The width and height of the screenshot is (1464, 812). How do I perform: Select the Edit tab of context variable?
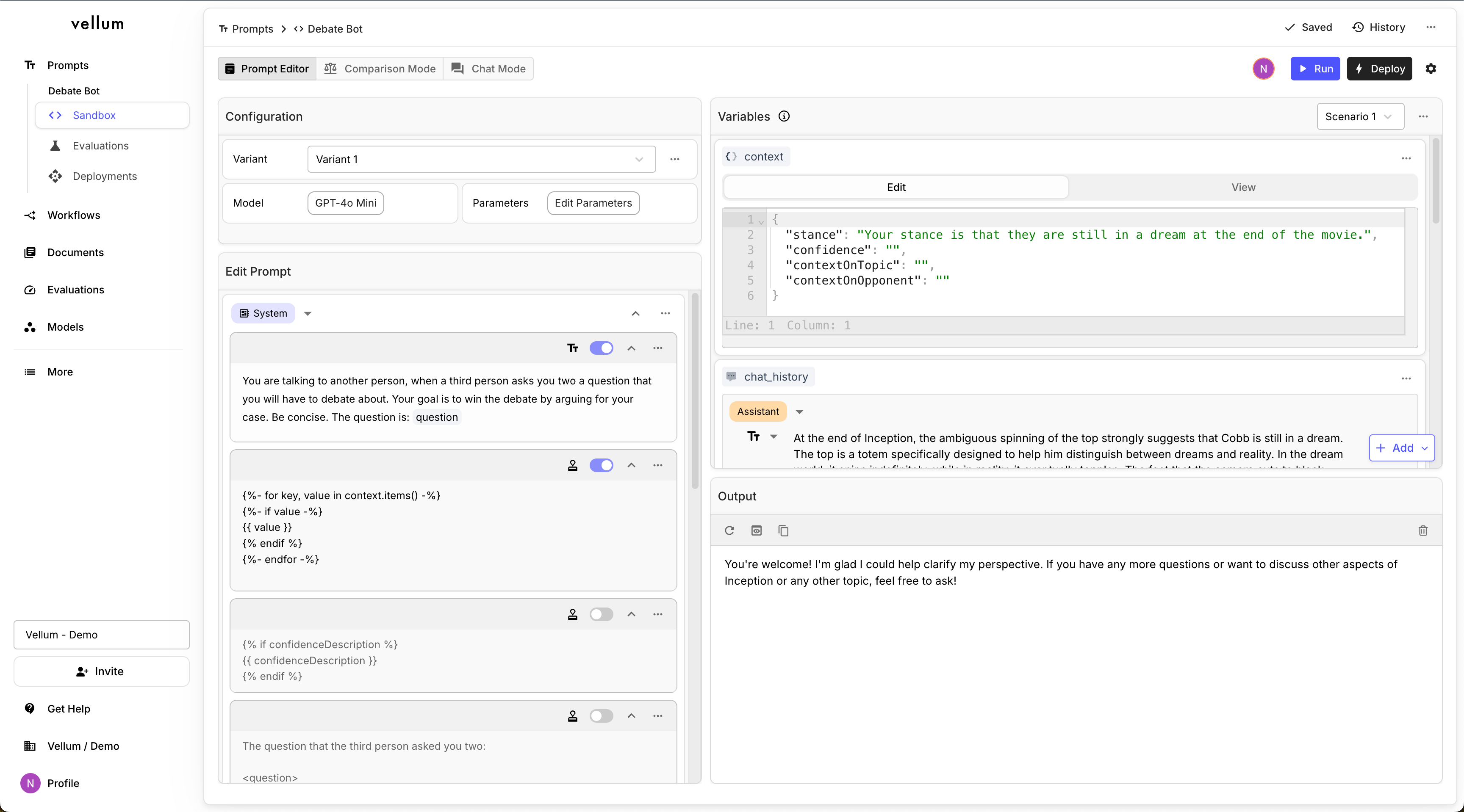[x=896, y=188]
